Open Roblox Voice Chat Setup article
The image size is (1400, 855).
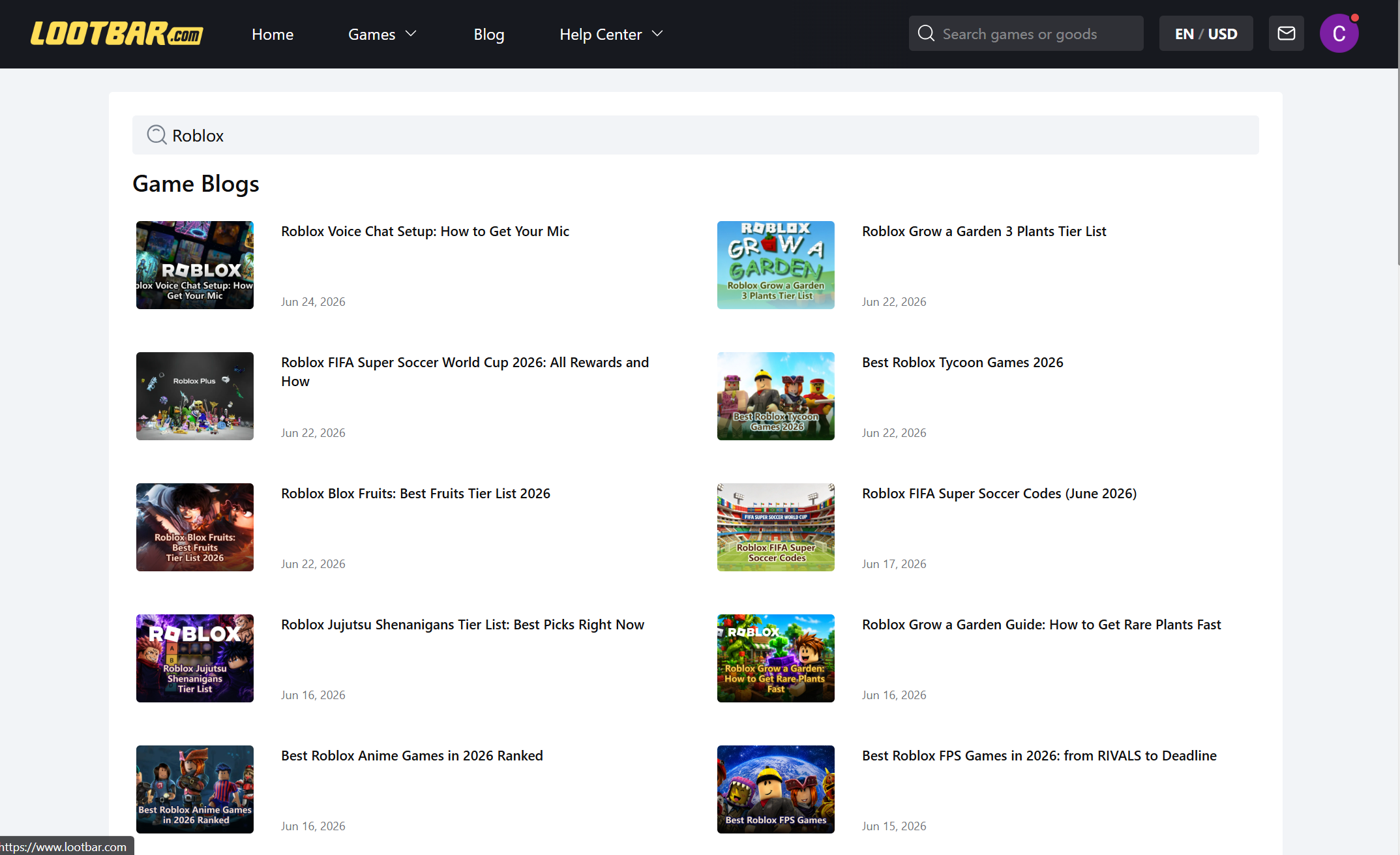click(x=425, y=232)
